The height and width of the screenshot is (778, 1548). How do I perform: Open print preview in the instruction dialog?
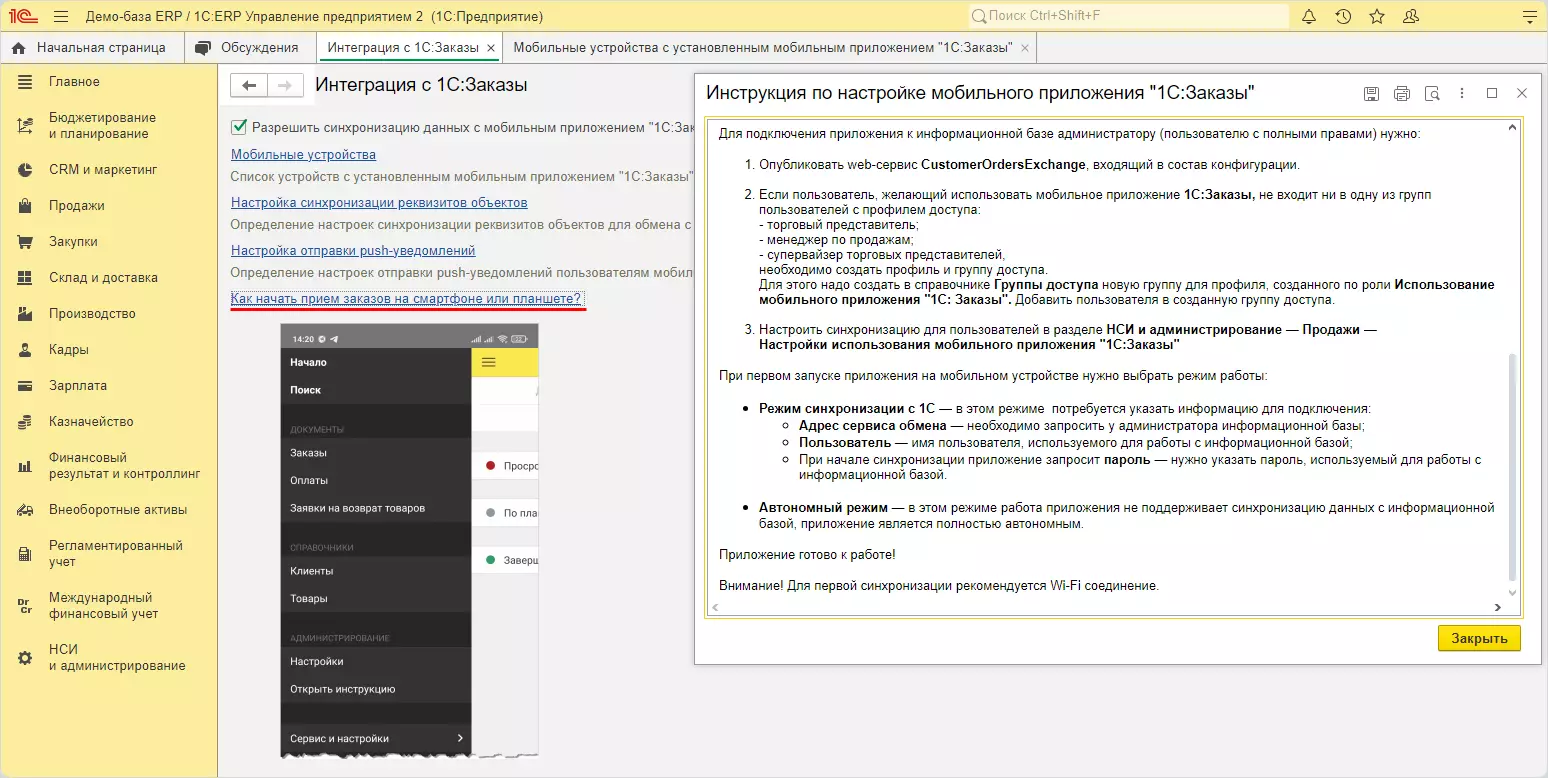pos(1432,94)
